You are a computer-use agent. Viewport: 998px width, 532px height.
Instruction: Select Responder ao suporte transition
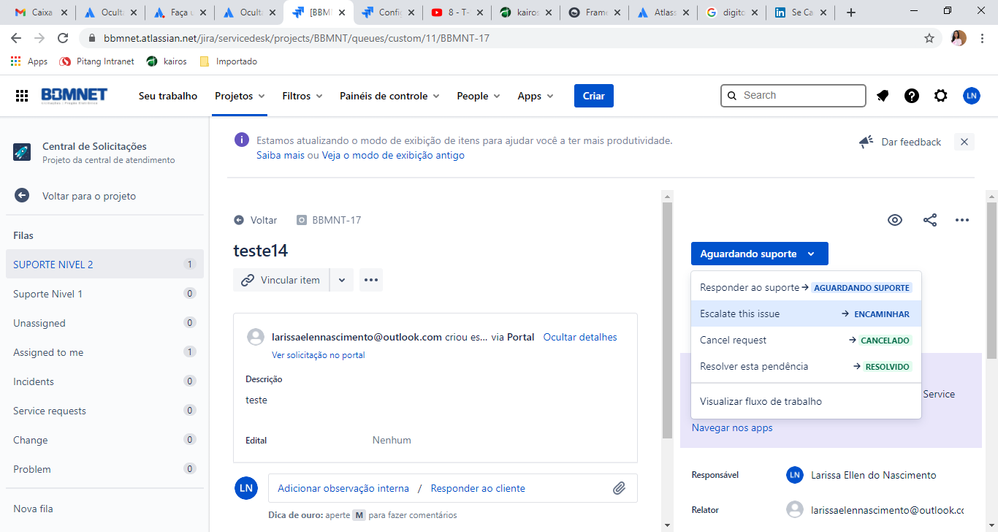(x=806, y=288)
